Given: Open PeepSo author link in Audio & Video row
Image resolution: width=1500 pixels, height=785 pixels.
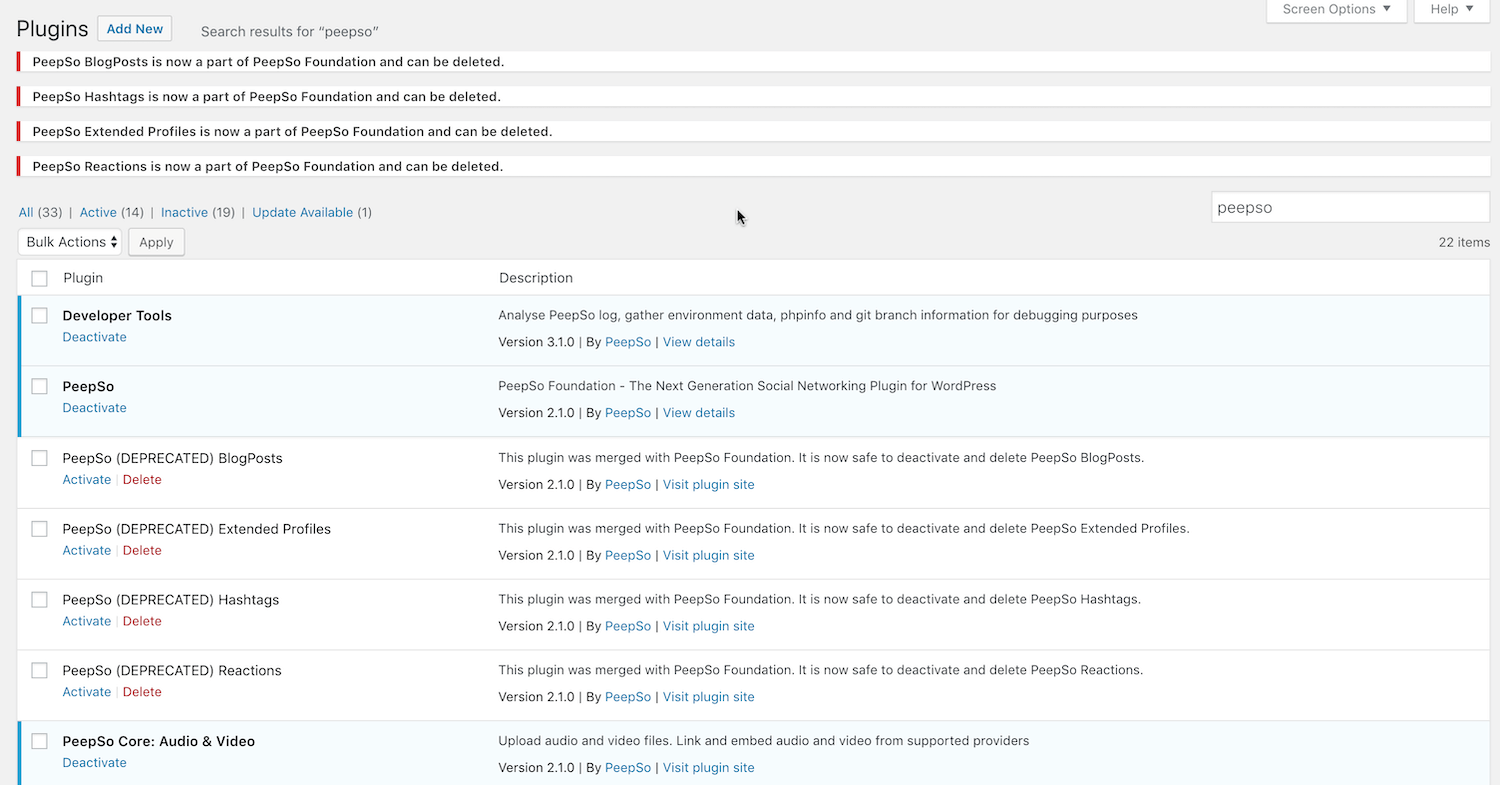Looking at the screenshot, I should click(628, 768).
